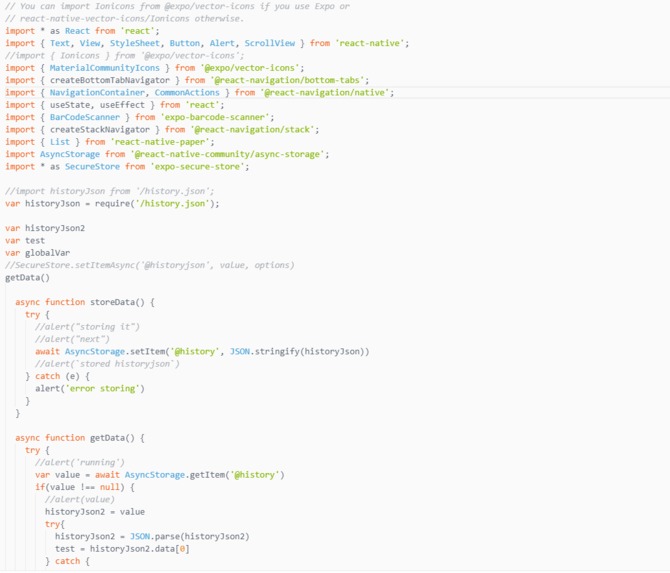Click the commented Ionicons import line

(x=124, y=56)
